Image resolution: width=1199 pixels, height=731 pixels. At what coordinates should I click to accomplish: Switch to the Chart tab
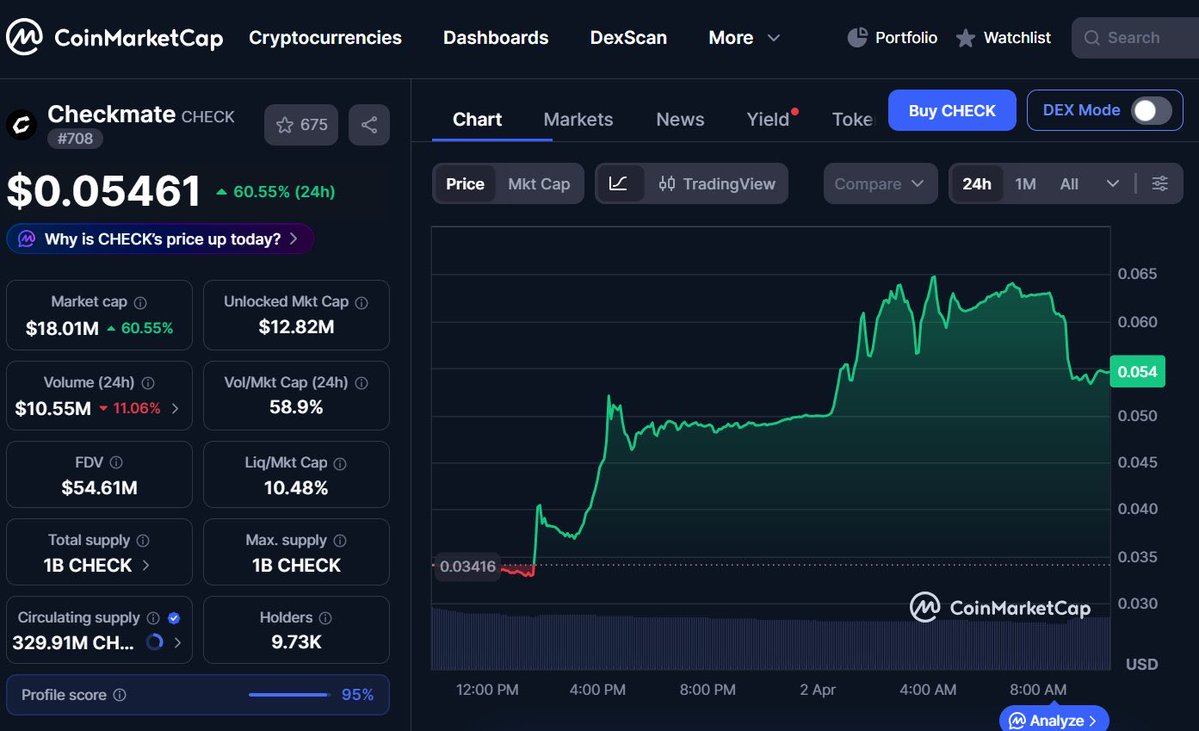[x=477, y=119]
